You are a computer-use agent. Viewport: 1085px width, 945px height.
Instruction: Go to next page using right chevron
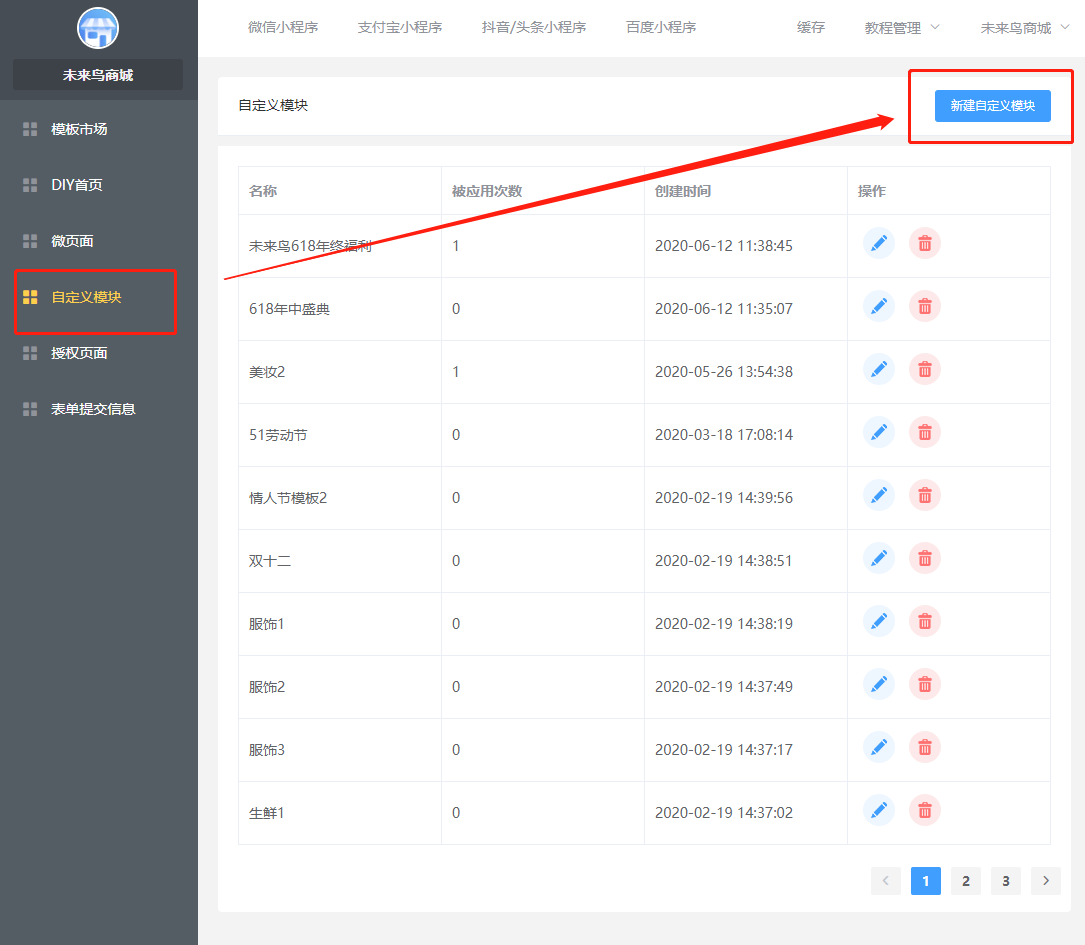coord(1046,881)
